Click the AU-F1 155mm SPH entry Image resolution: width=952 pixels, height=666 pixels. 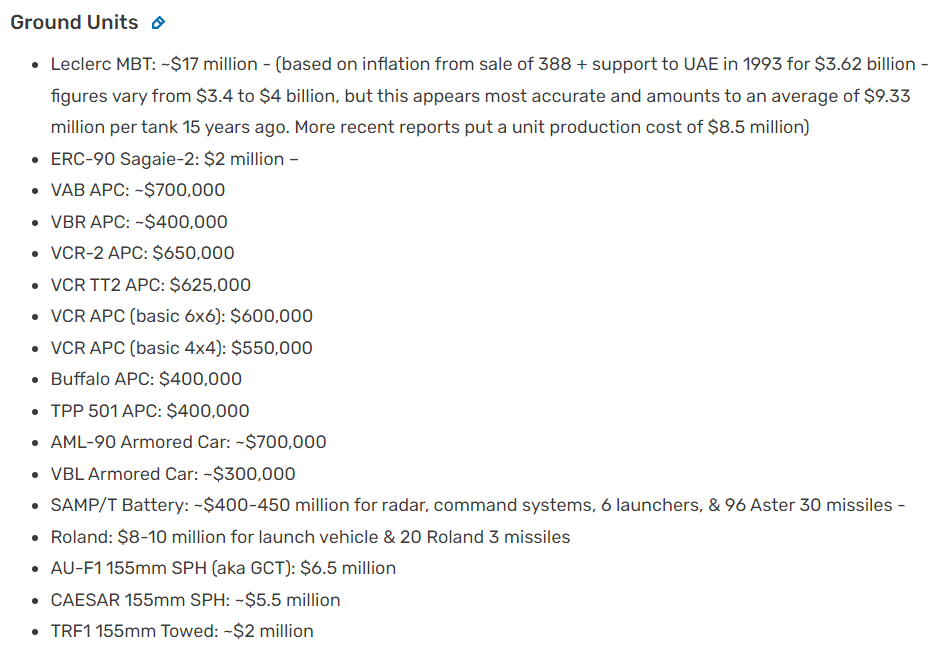[x=223, y=568]
